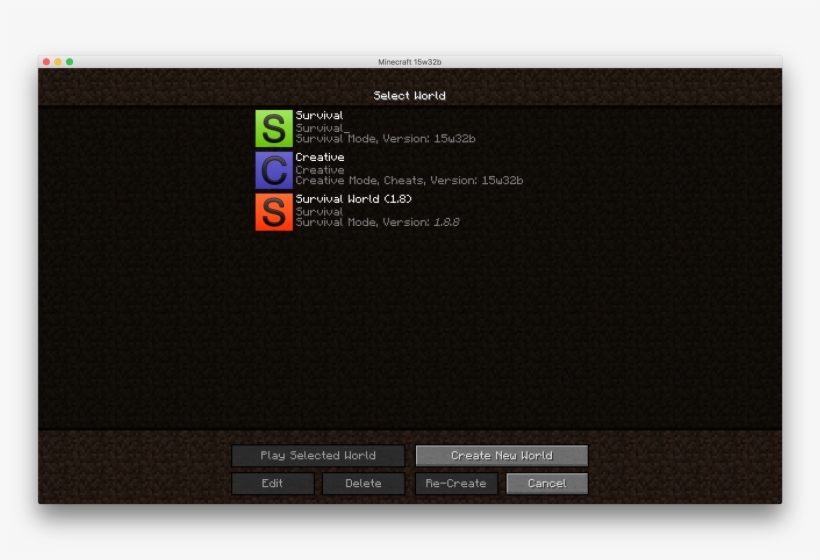Click the "Minecraft 15w32b" window title
Screen dimensions: 820x560
pyautogui.click(x=409, y=62)
